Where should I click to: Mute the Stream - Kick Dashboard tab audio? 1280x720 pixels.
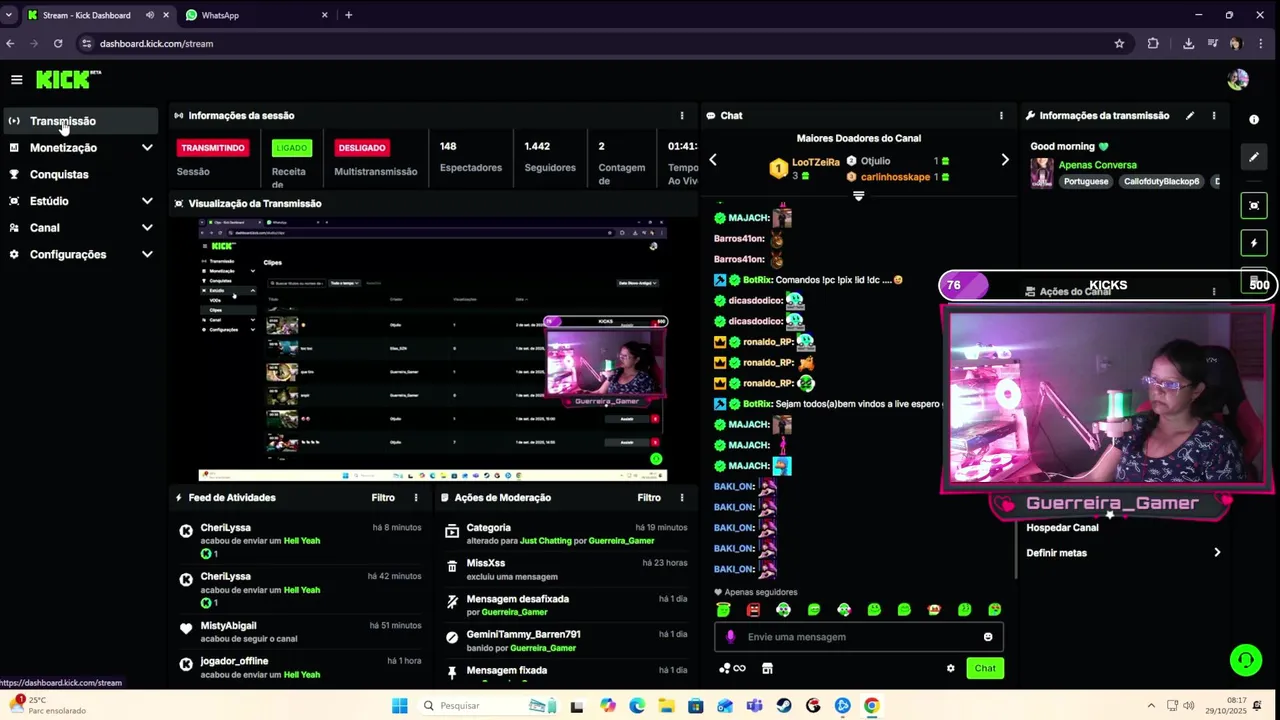tap(150, 15)
